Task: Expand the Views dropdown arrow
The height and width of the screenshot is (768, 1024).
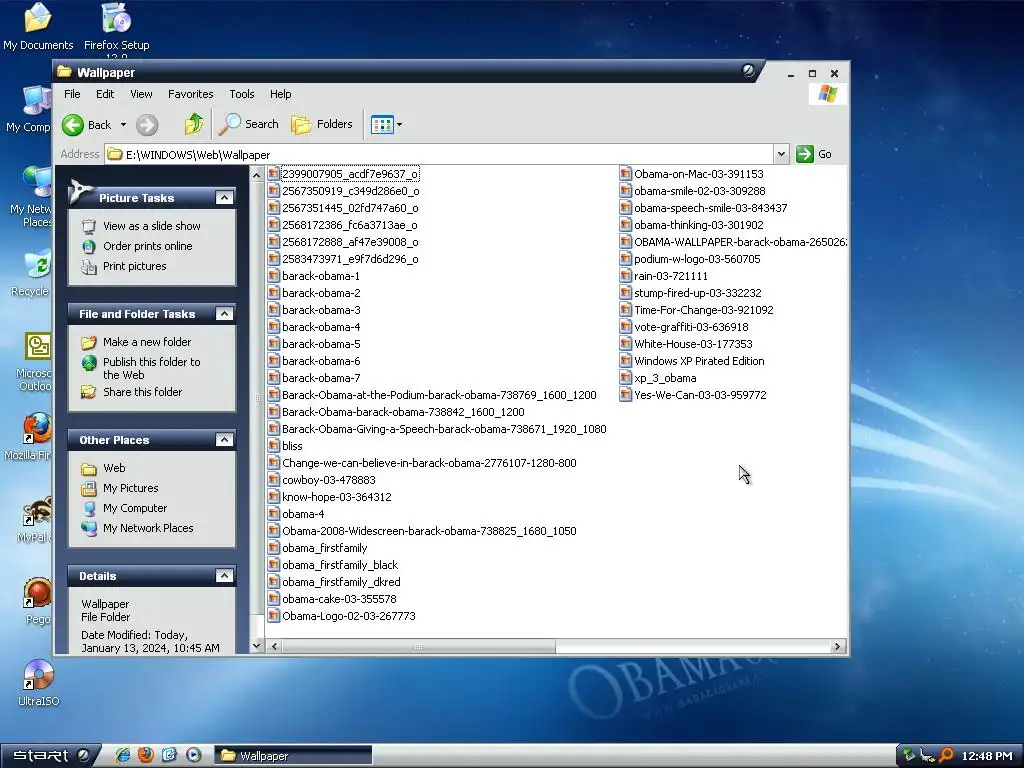Action: click(399, 124)
